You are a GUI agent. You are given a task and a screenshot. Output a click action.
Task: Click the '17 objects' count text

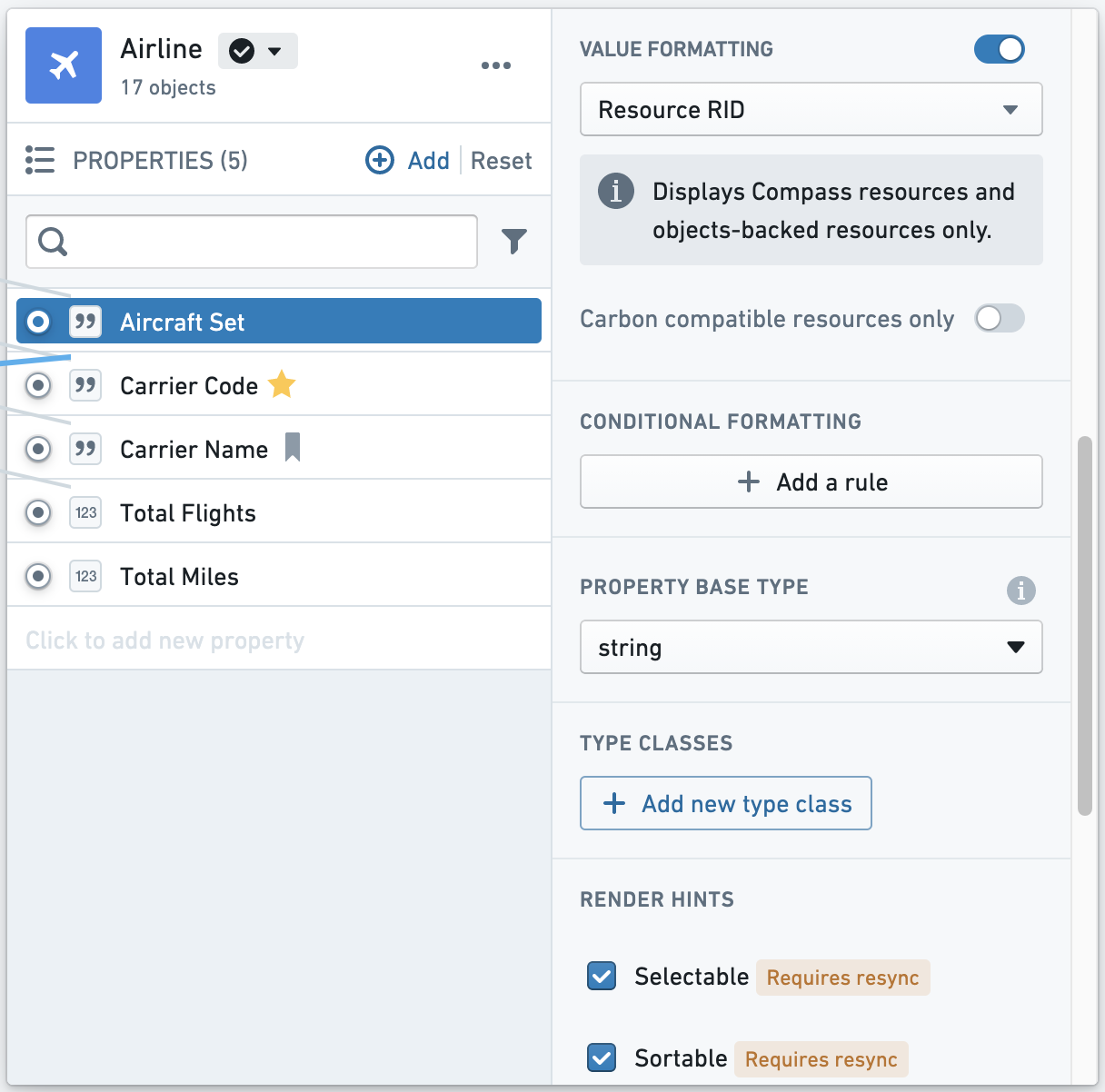pos(168,87)
